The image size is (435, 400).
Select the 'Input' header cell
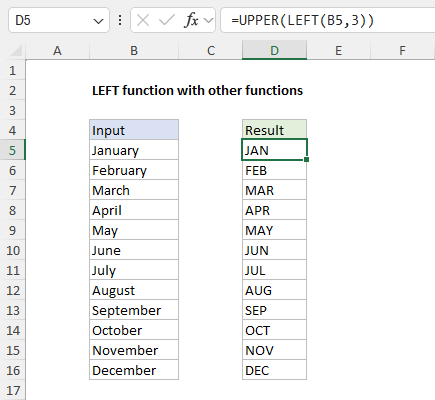[134, 130]
